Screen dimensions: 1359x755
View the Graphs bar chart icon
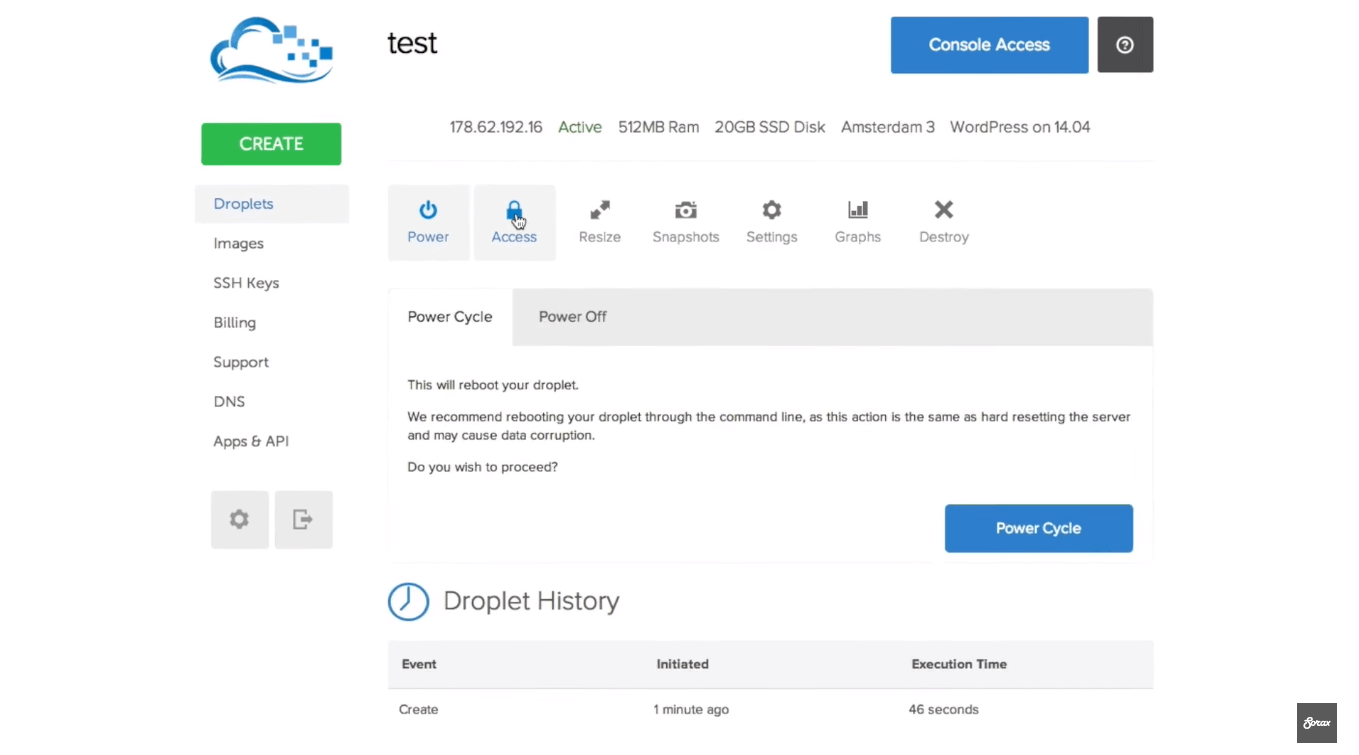point(858,211)
